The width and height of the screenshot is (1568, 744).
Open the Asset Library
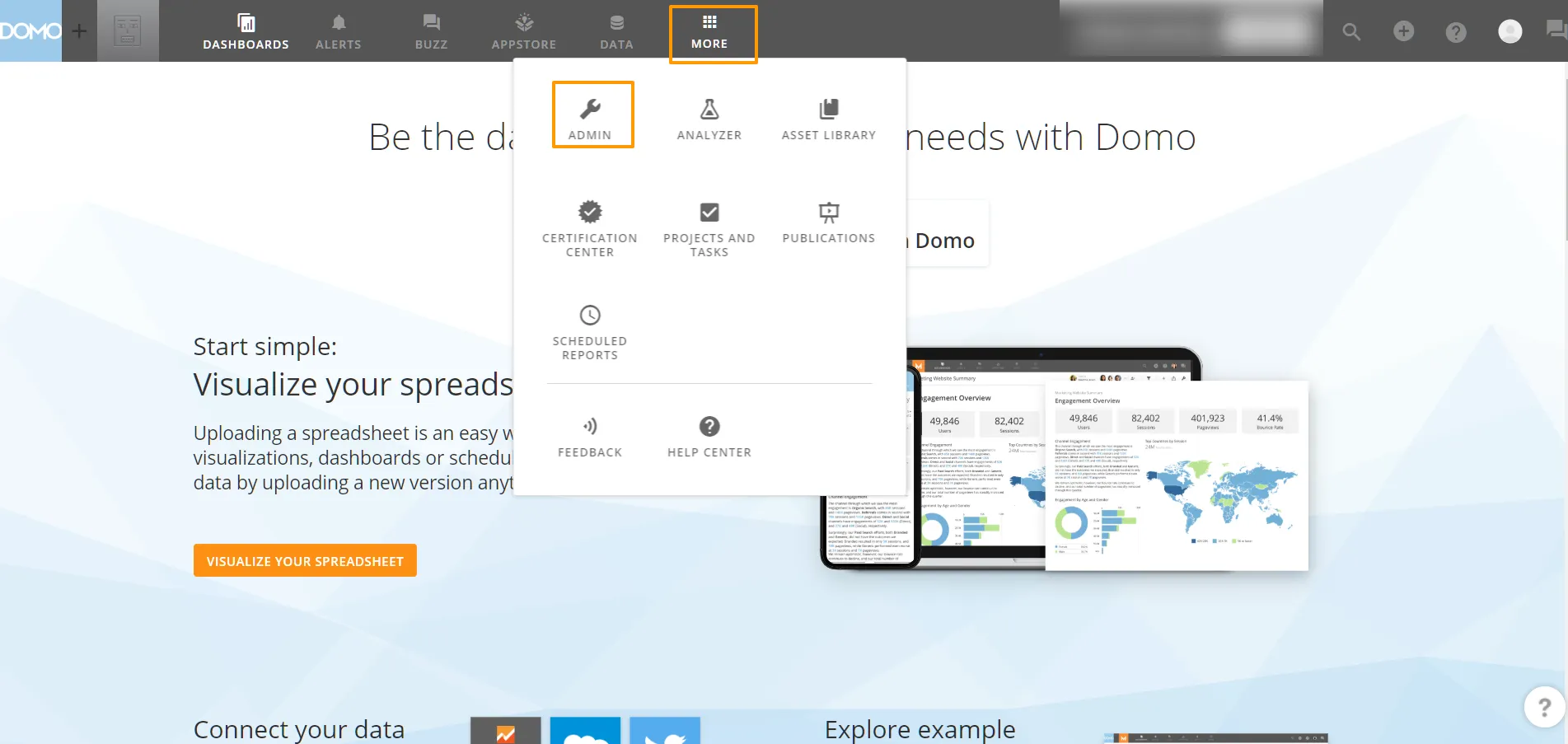click(x=829, y=119)
